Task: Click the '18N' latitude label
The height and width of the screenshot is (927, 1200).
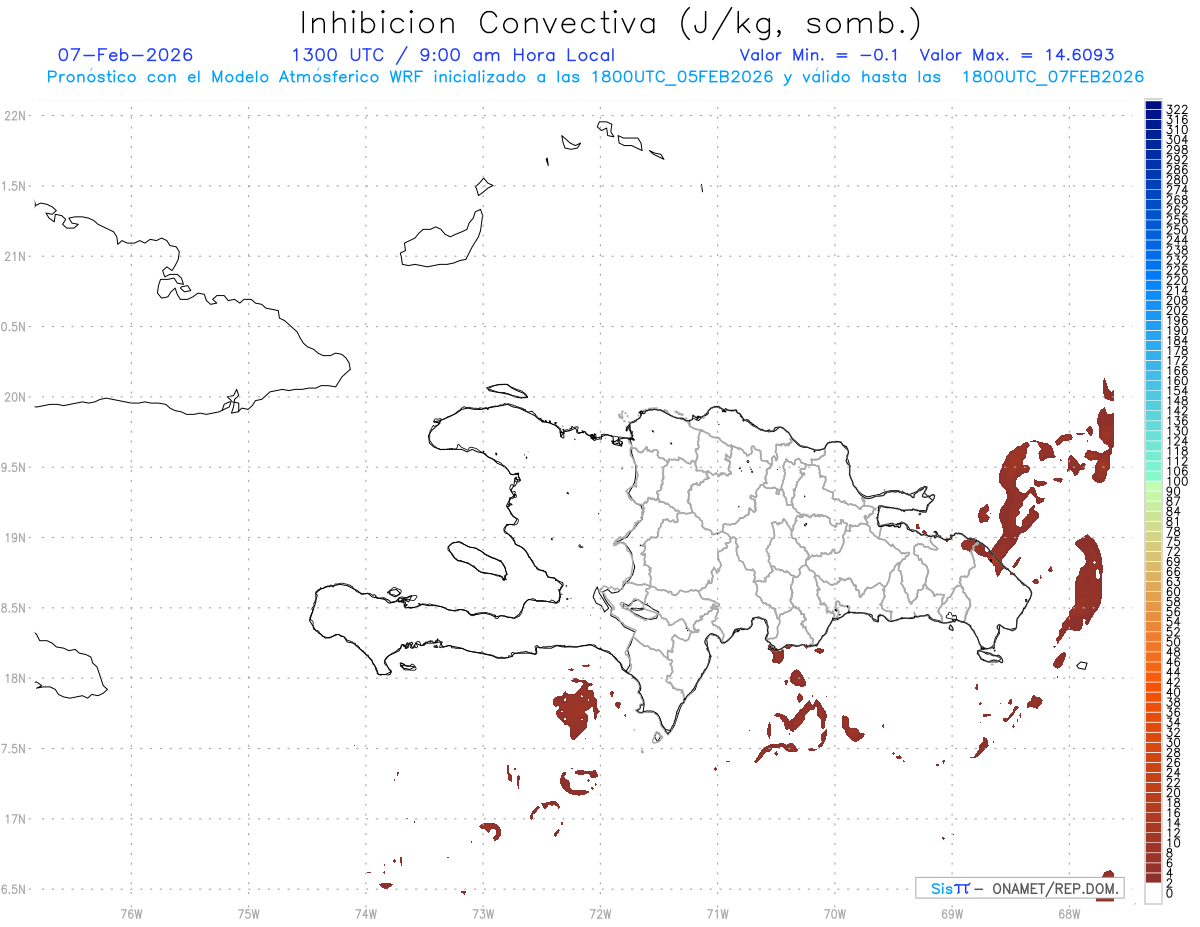Action: pos(14,679)
